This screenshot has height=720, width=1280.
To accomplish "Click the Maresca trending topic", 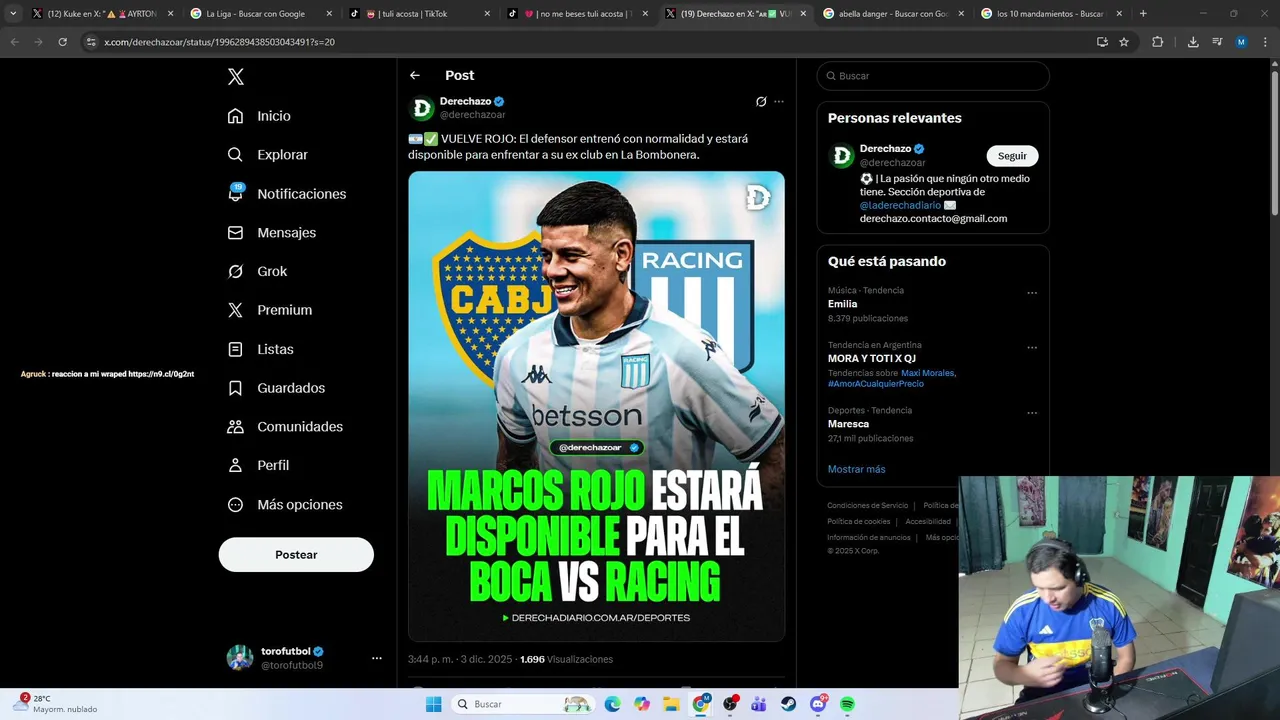I will [848, 424].
